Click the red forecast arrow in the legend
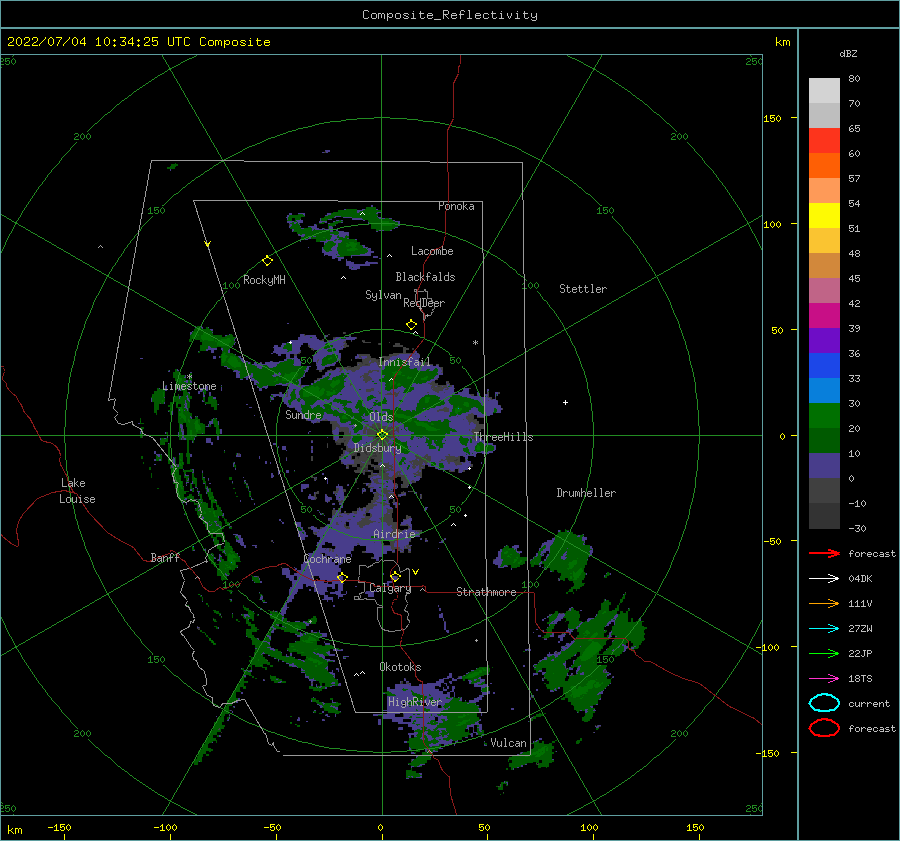The width and height of the screenshot is (900, 841). 824,553
